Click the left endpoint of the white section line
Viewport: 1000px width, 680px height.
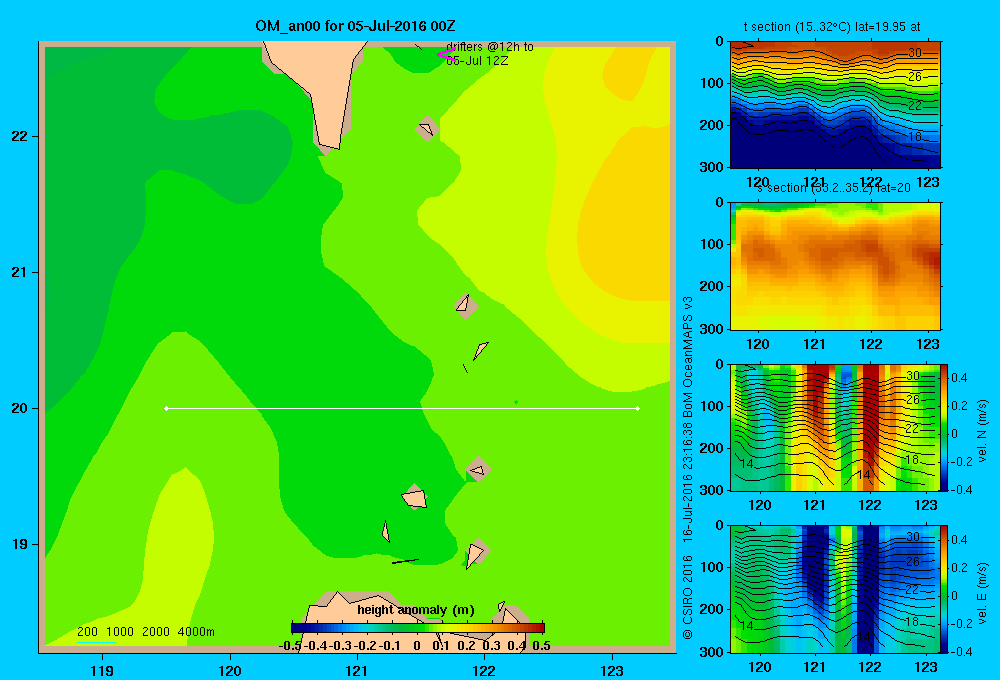click(166, 408)
